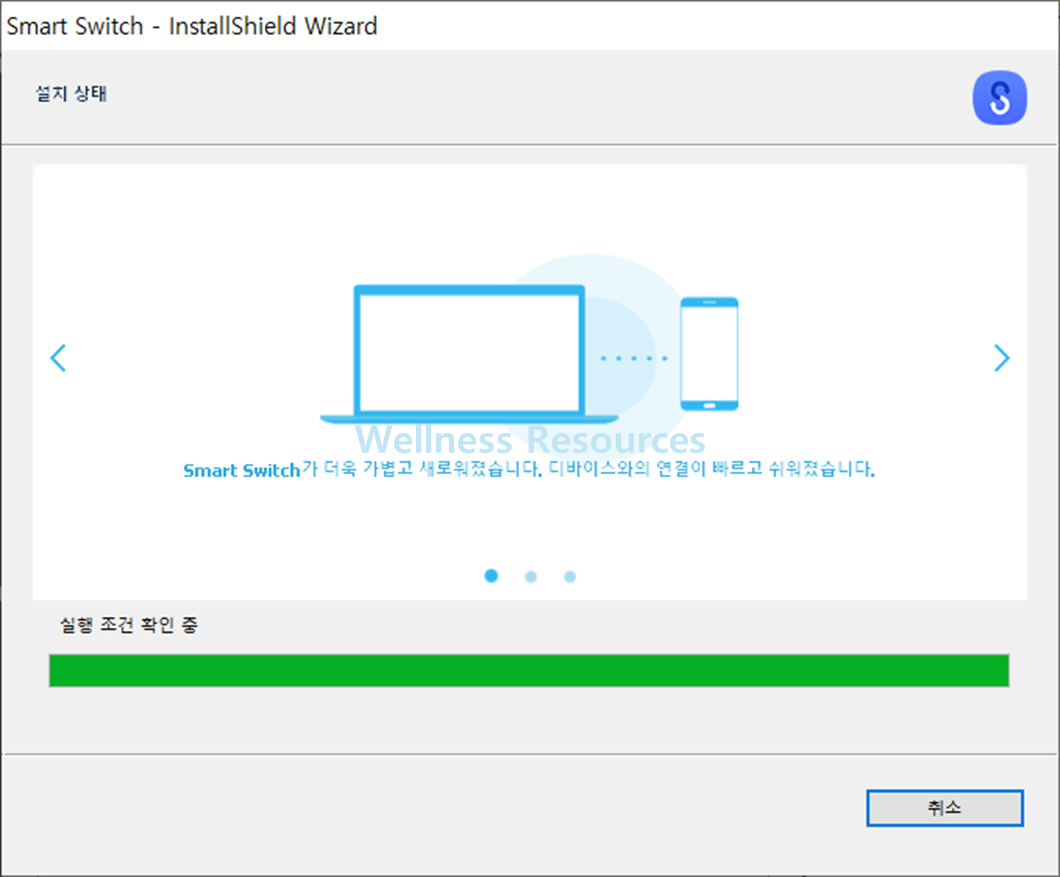Select the third carousel page dot
1060x877 pixels.
pyautogui.click(x=570, y=576)
